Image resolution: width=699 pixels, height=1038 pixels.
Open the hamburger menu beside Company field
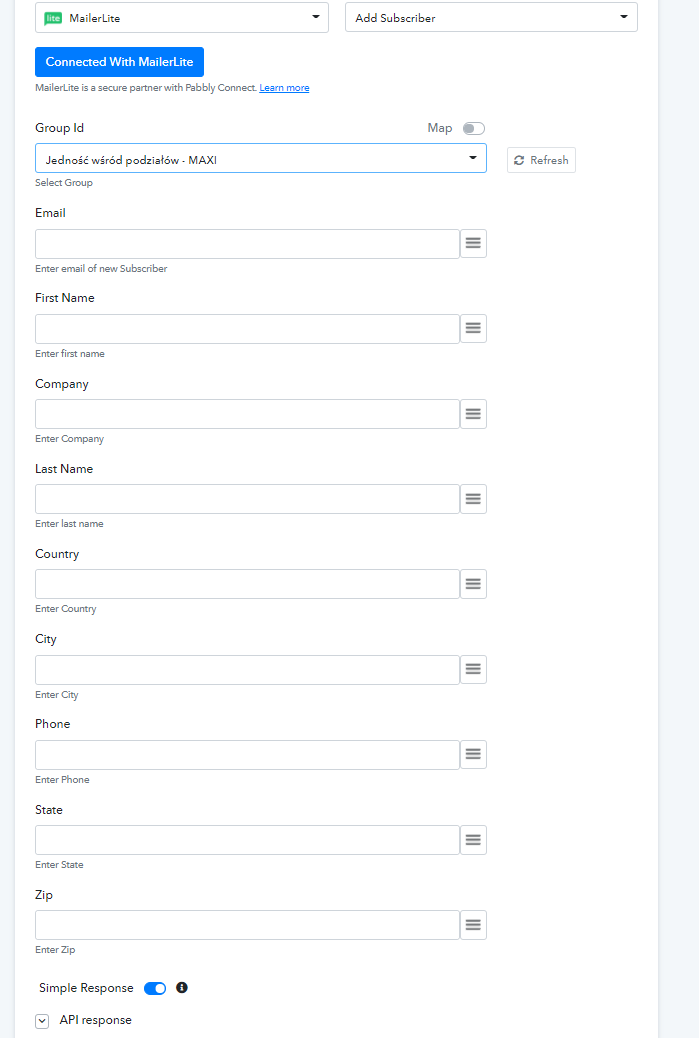(473, 414)
